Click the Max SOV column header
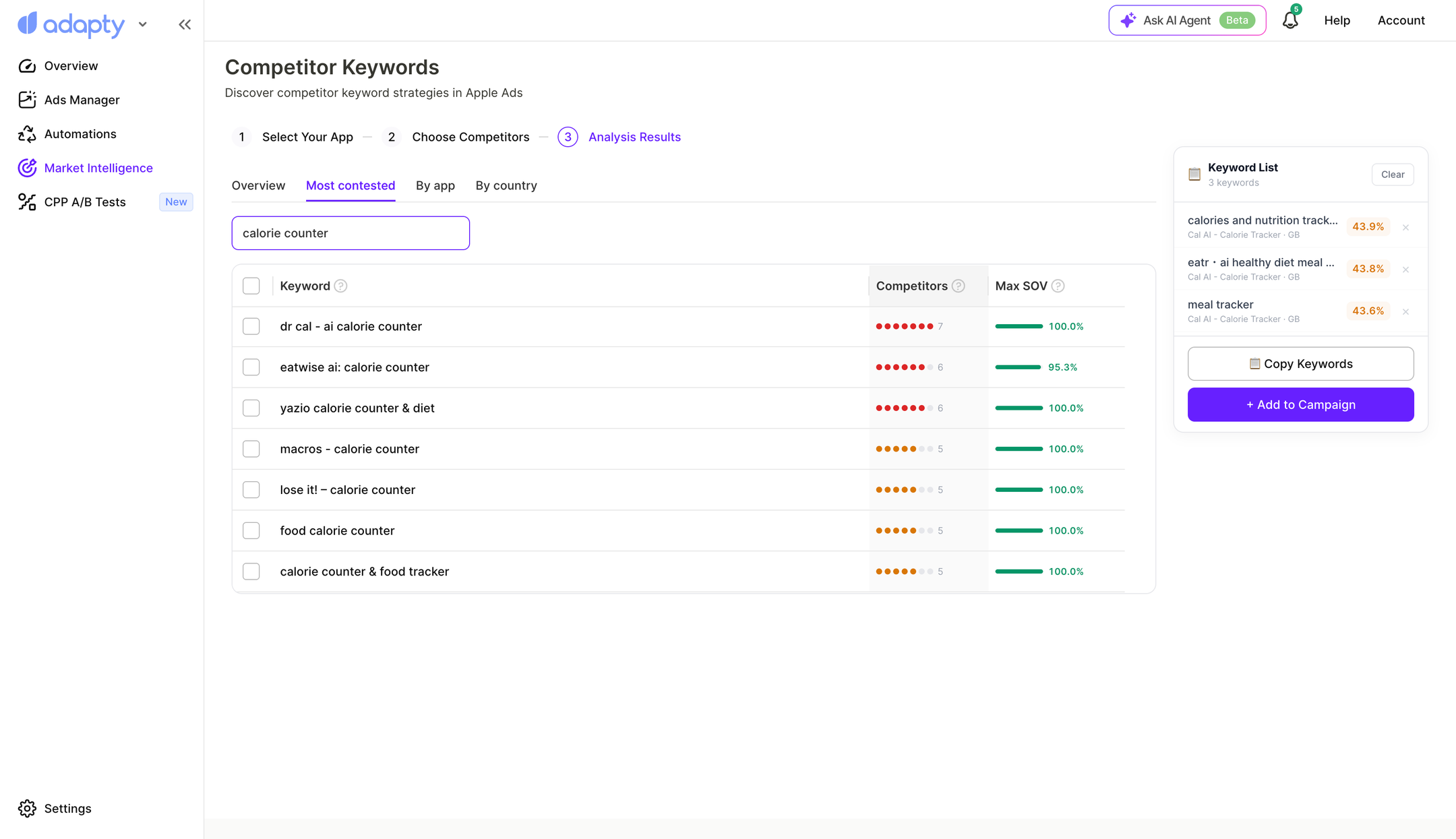The image size is (1456, 839). (1021, 286)
